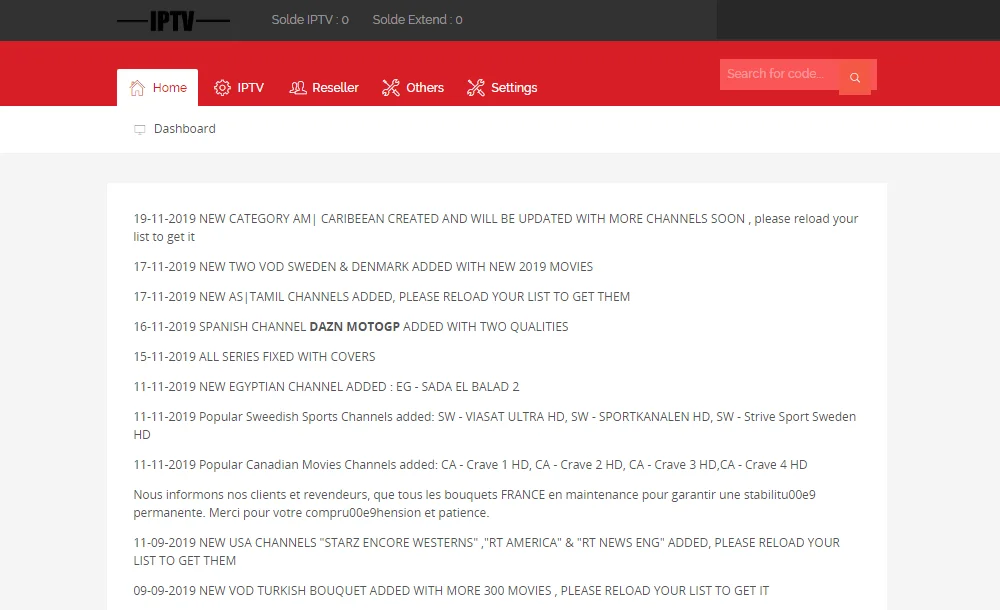Click the people icon beside Reseller
This screenshot has width=1000, height=610.
pos(297,88)
